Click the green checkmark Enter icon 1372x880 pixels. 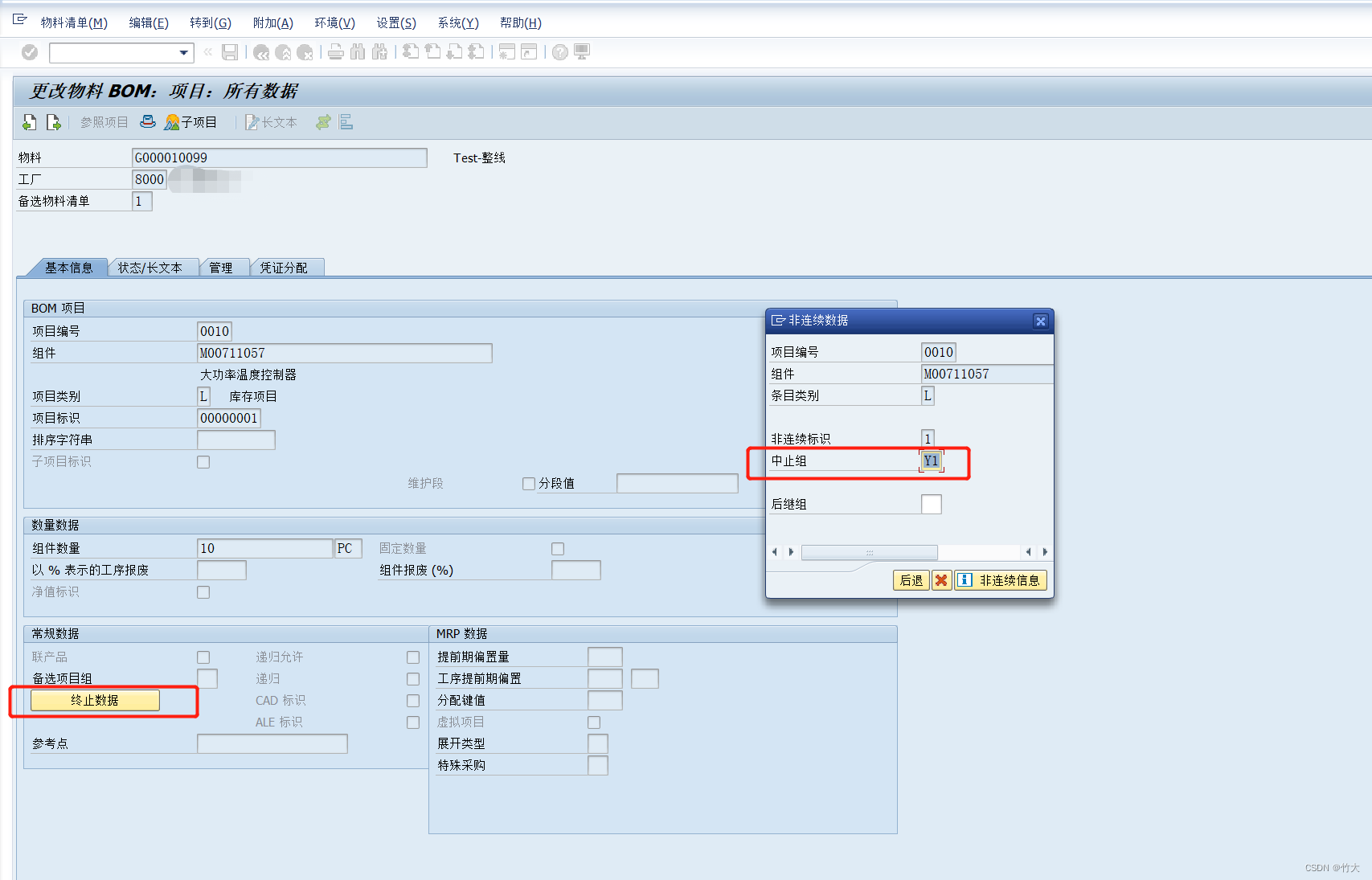click(30, 52)
